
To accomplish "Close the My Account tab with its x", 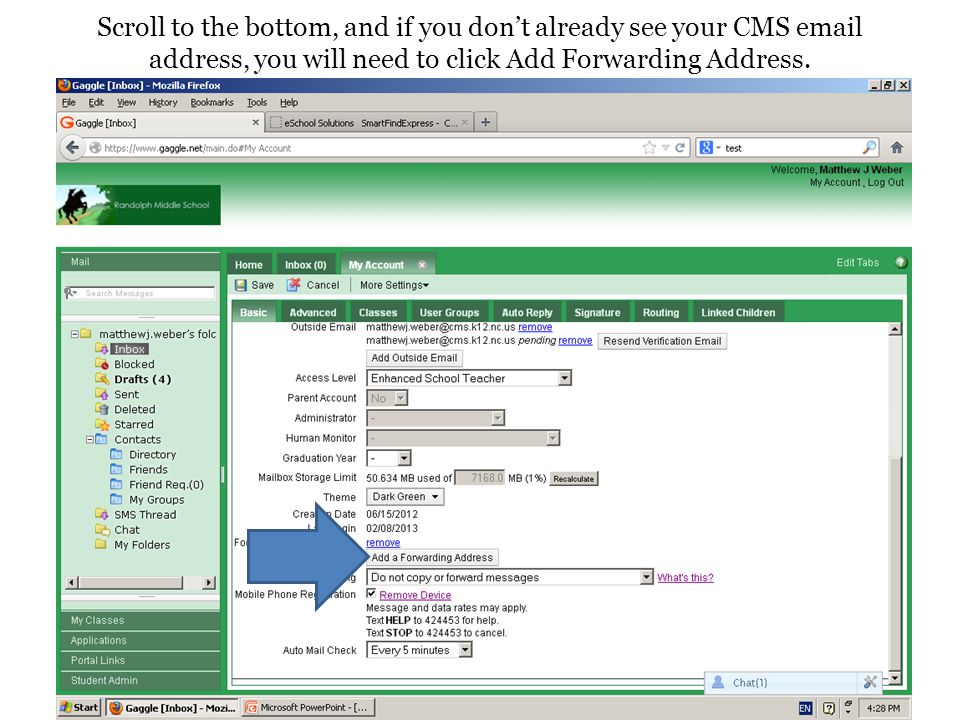I will [x=422, y=265].
